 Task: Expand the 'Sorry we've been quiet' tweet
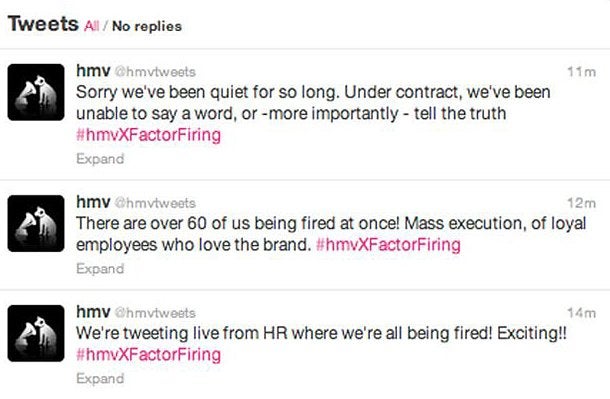100,159
